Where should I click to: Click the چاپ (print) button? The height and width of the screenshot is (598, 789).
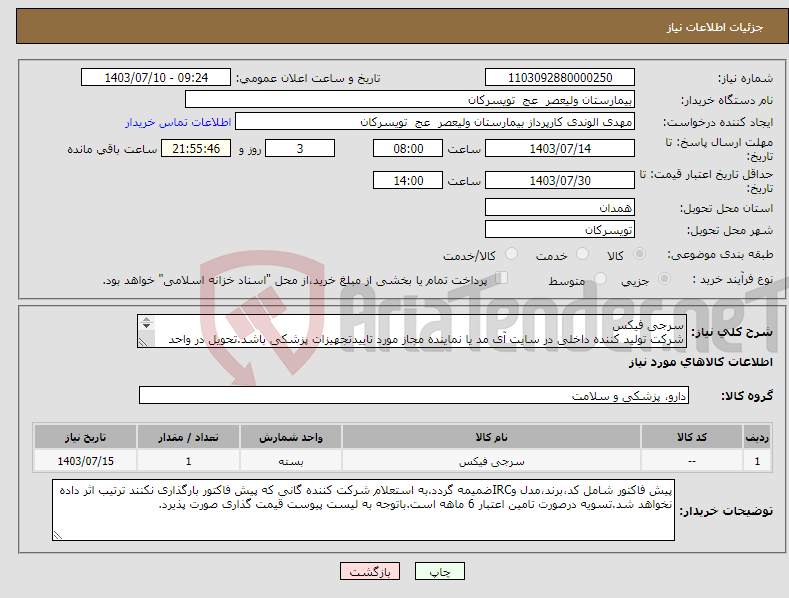pyautogui.click(x=439, y=571)
